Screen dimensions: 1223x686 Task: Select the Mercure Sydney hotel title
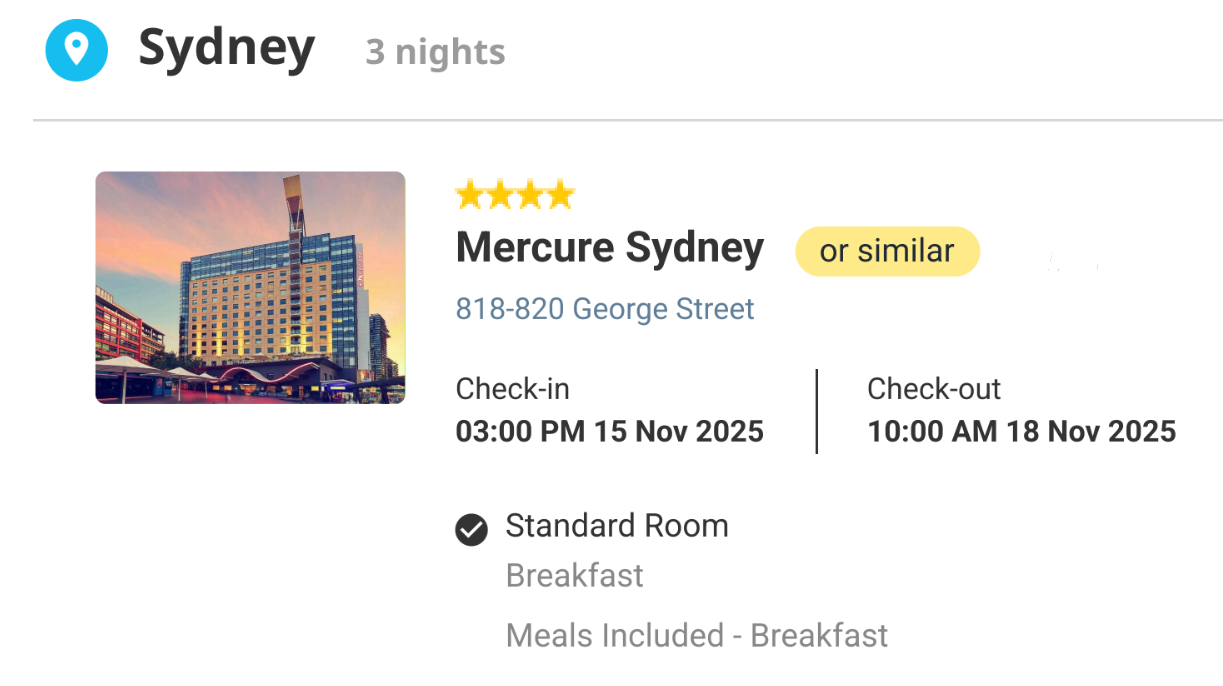610,248
